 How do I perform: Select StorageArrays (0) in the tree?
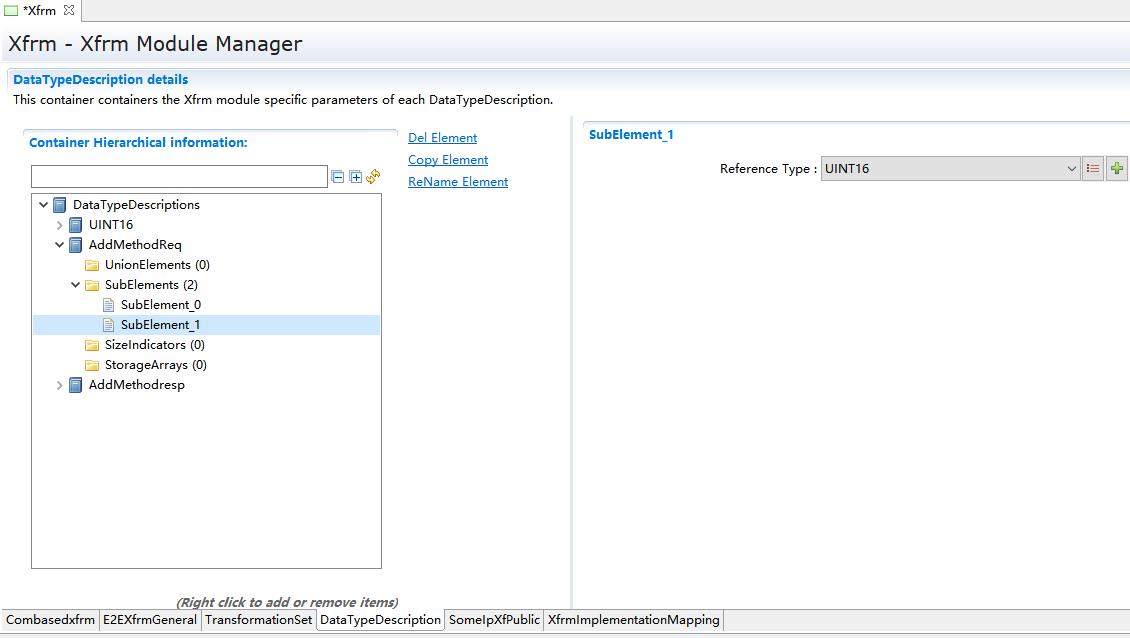[155, 365]
